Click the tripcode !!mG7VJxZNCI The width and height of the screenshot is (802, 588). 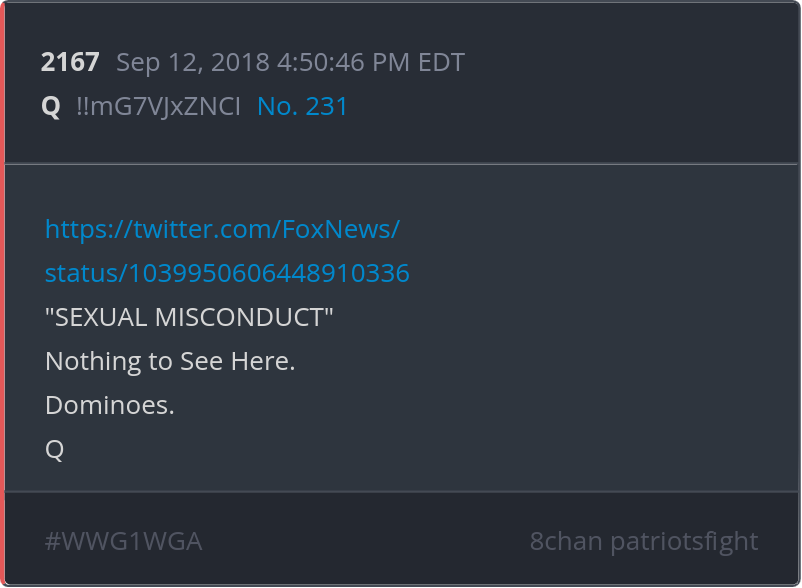point(158,106)
